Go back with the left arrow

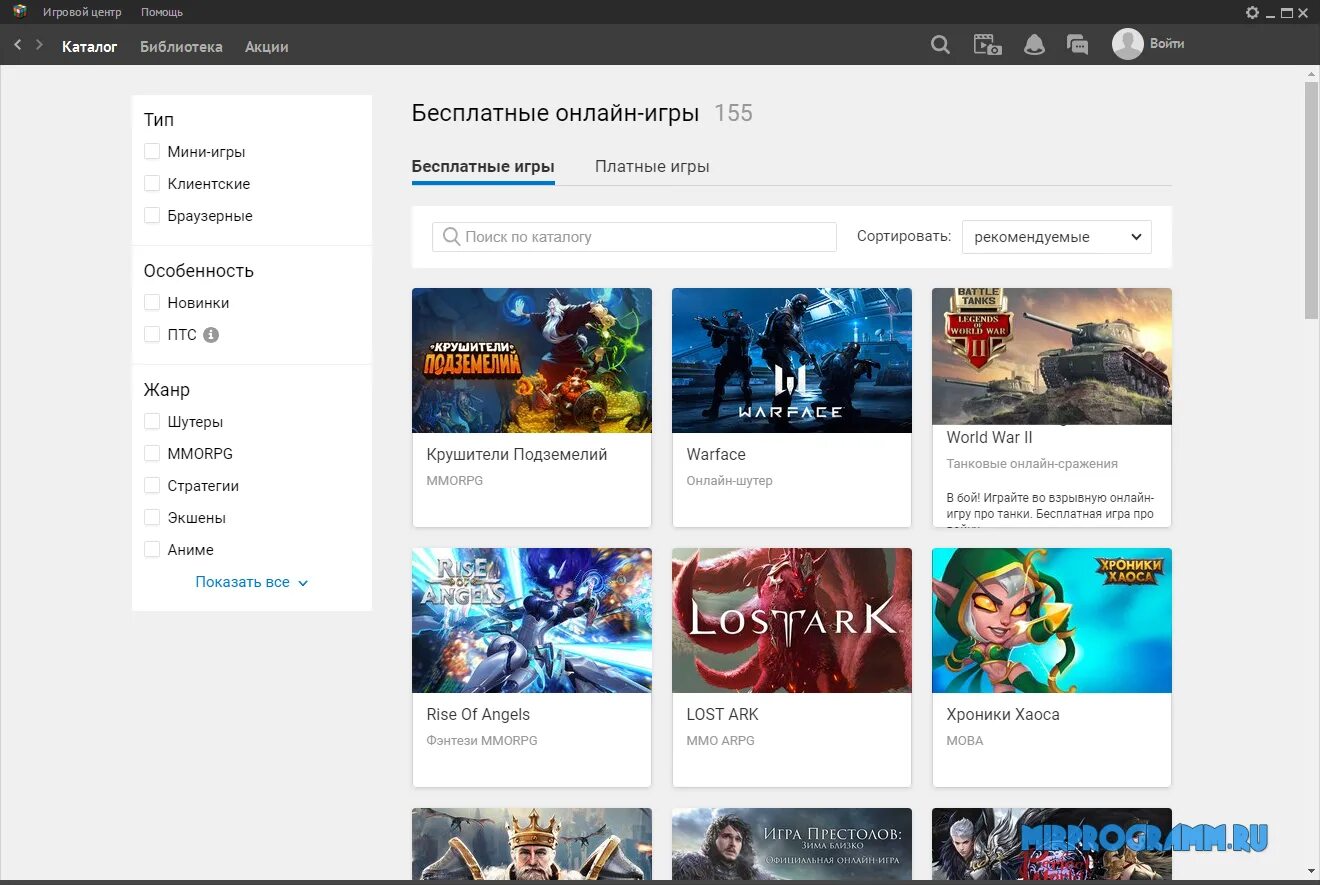point(18,45)
